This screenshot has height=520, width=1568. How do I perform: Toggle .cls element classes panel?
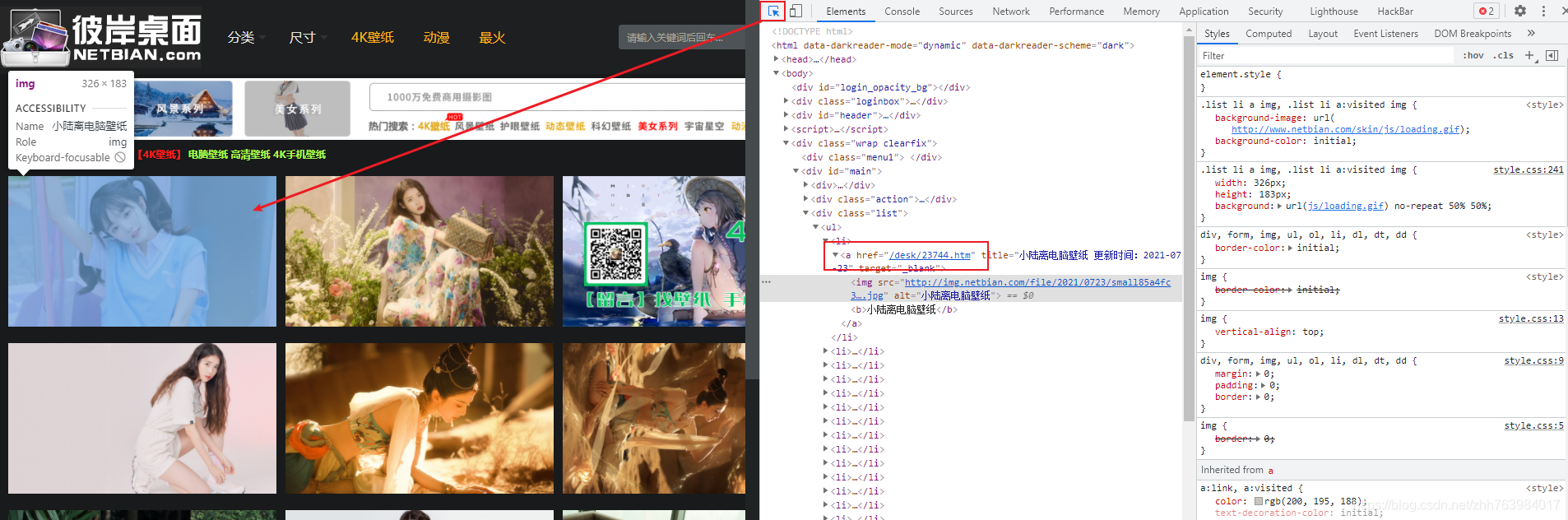1504,55
